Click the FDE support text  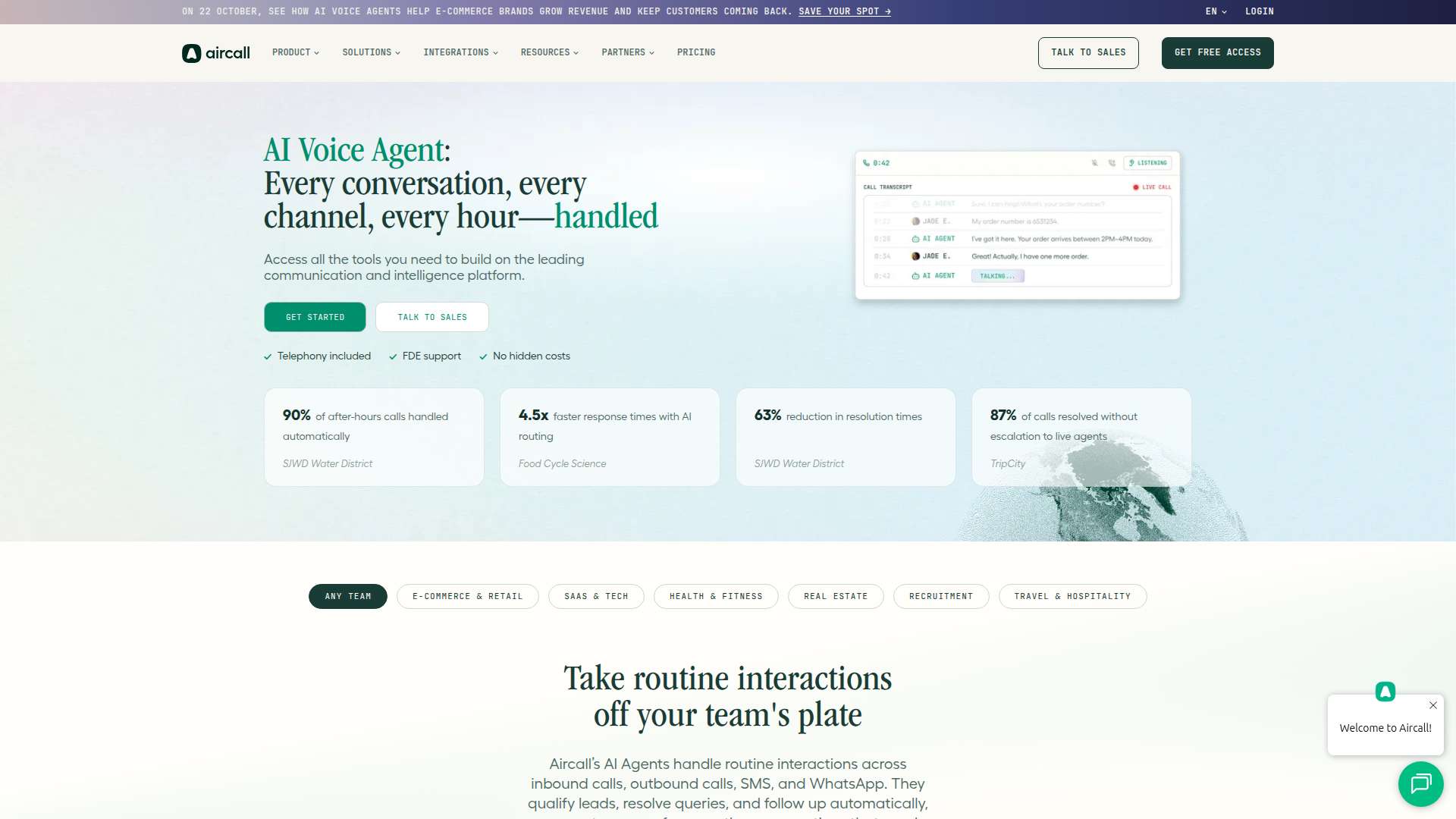coord(431,356)
